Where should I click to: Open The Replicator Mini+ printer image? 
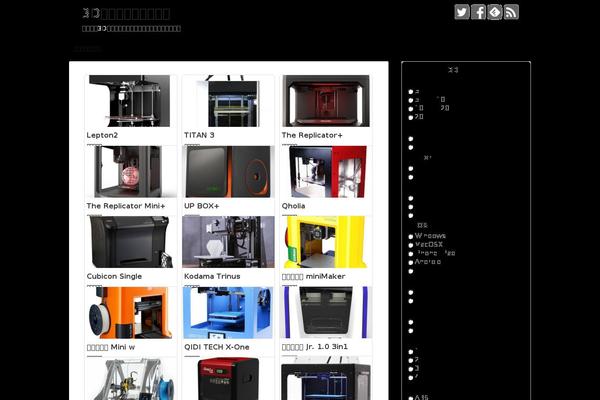[x=130, y=171]
